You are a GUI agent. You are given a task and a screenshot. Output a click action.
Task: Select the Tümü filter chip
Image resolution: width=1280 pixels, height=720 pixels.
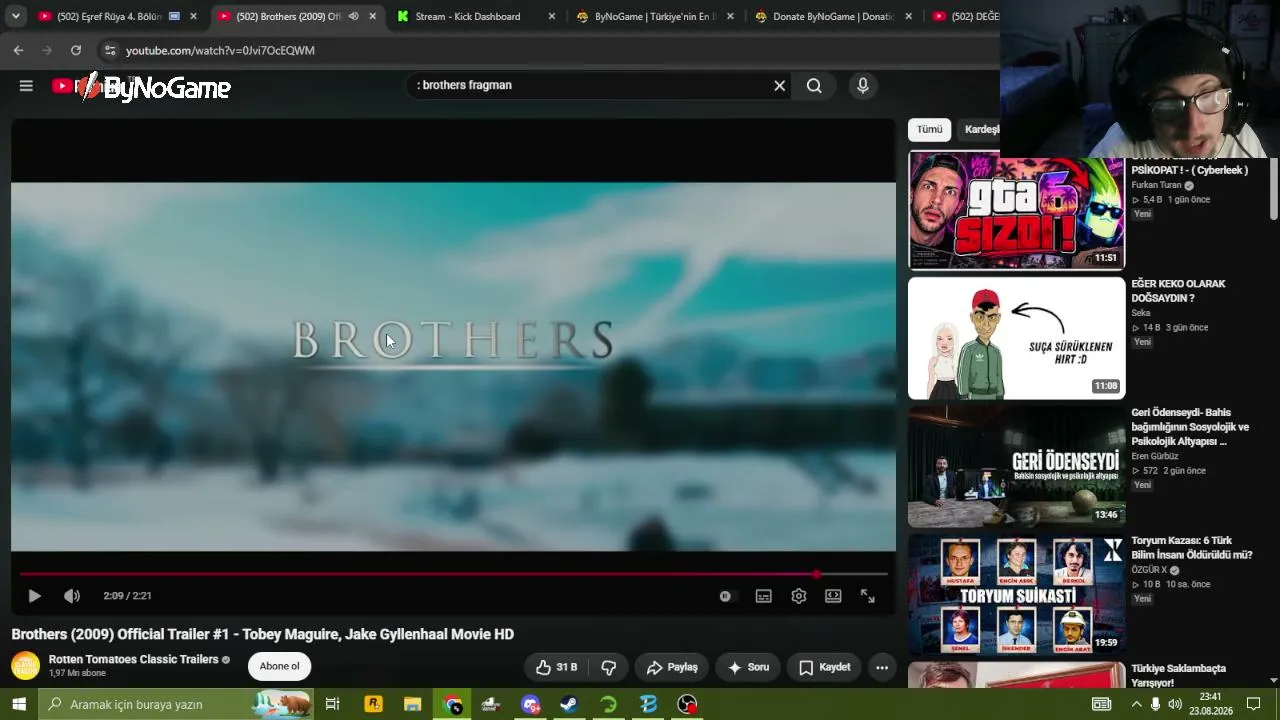click(930, 129)
